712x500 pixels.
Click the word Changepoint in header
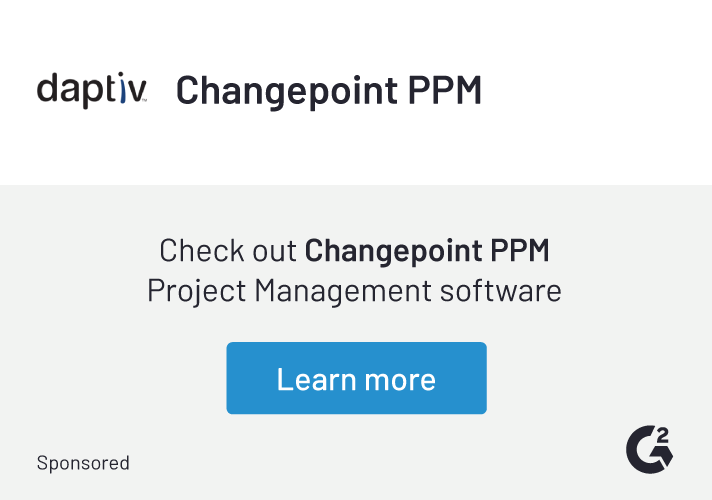[287, 92]
